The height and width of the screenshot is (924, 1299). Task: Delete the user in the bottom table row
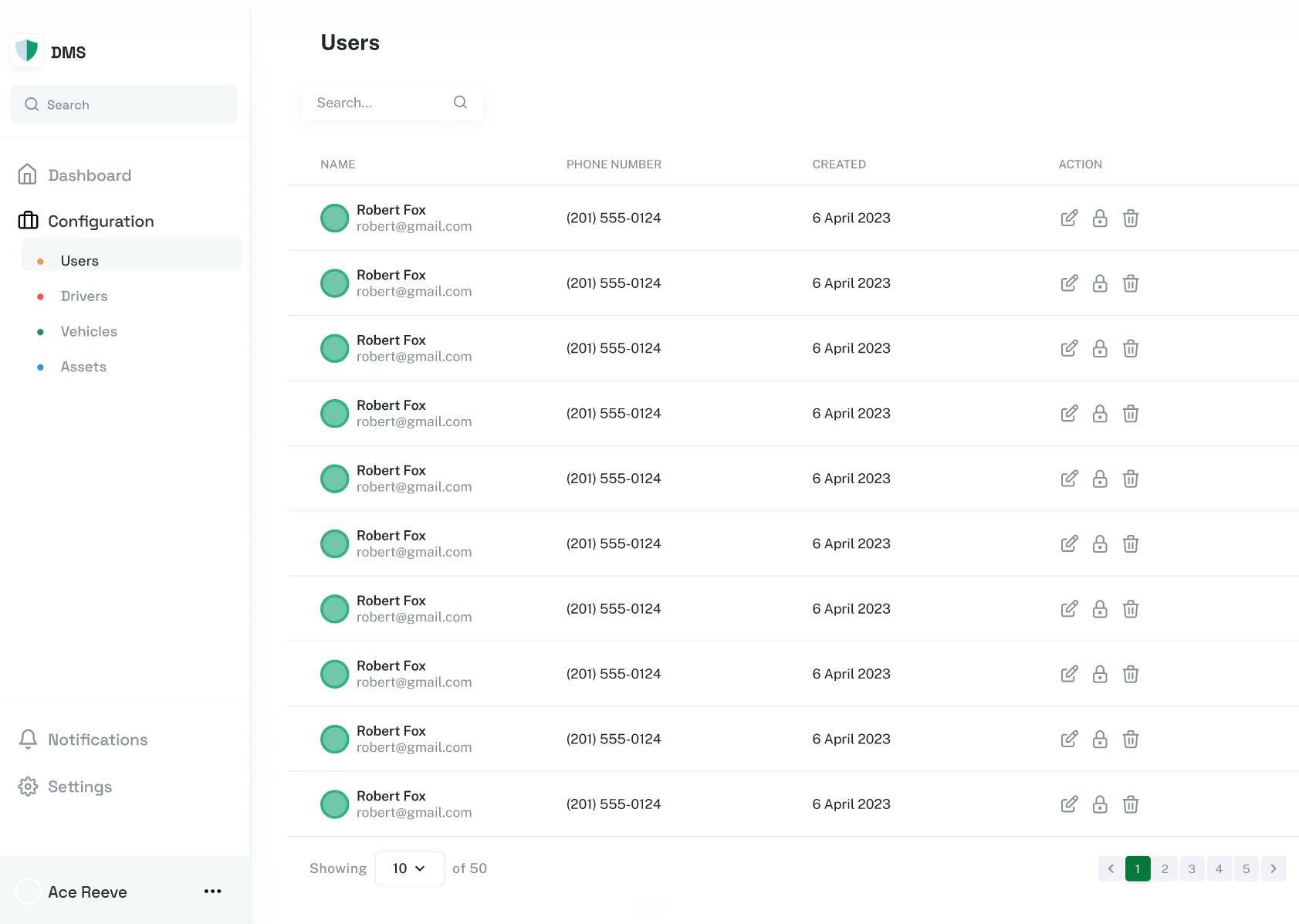pos(1131,804)
